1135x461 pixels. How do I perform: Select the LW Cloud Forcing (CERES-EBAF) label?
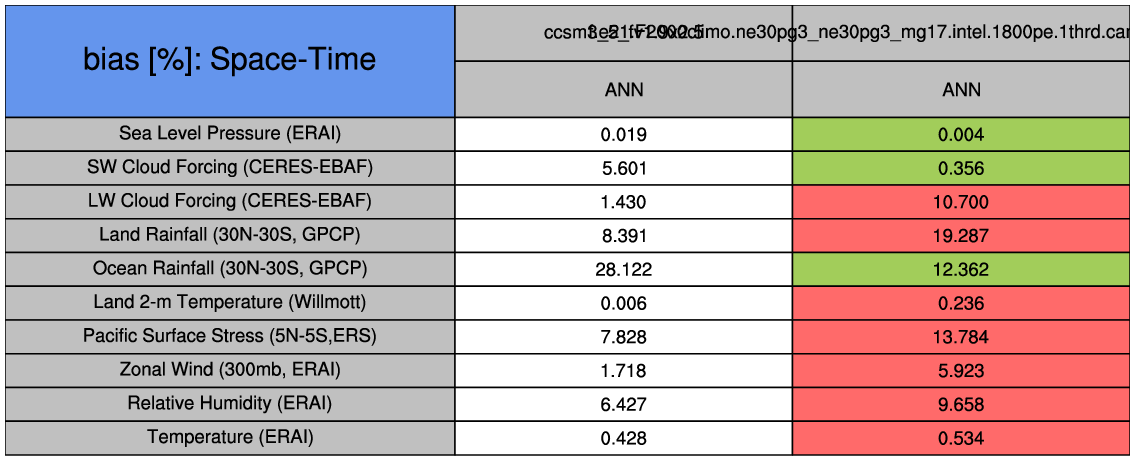point(230,201)
